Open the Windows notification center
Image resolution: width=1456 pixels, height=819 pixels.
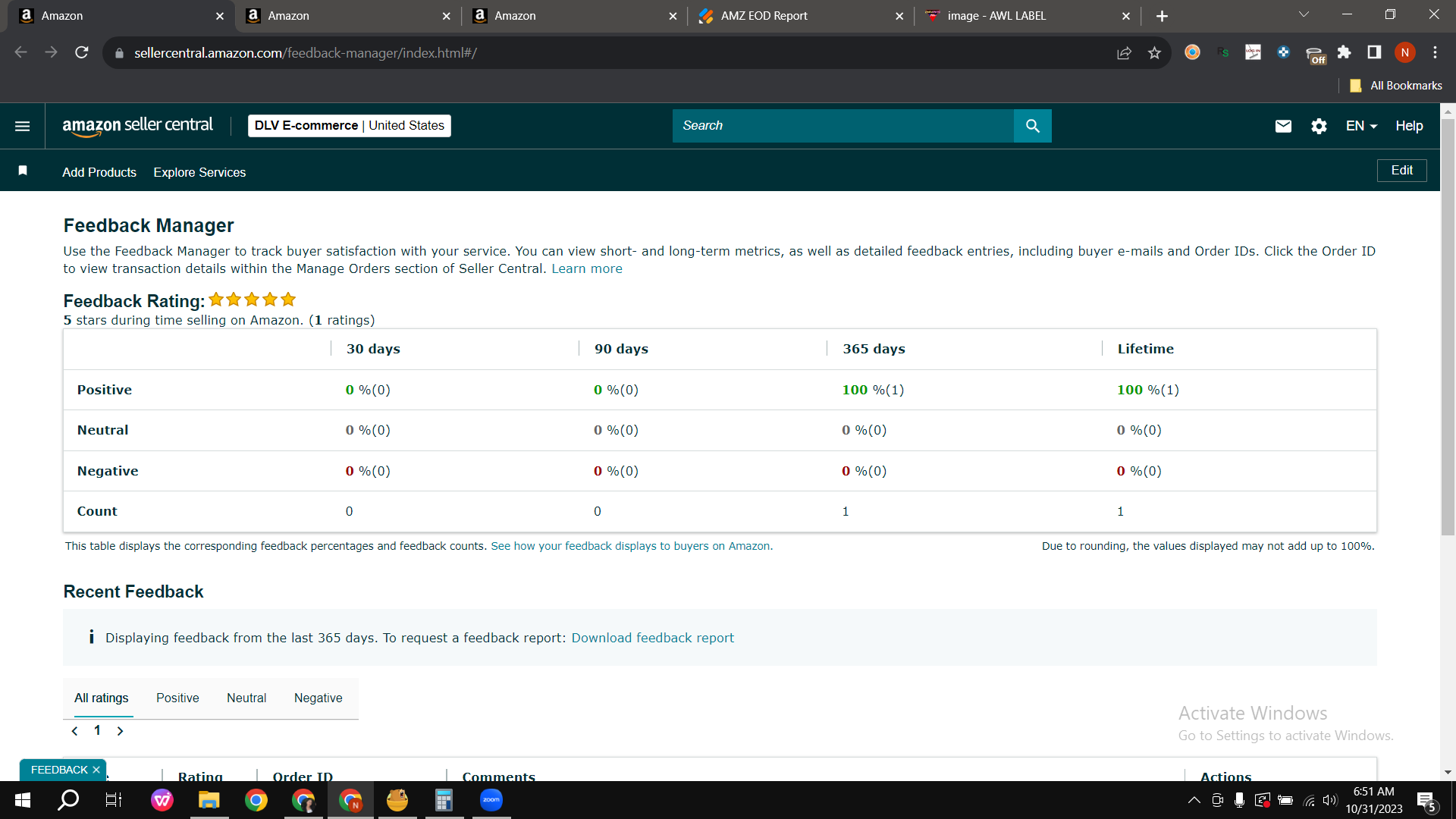pyautogui.click(x=1427, y=801)
